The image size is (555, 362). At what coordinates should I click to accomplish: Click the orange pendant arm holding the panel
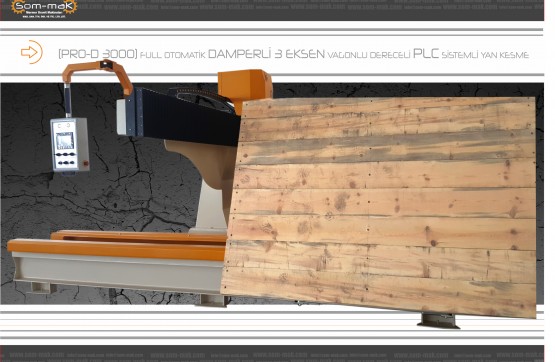tap(97, 76)
